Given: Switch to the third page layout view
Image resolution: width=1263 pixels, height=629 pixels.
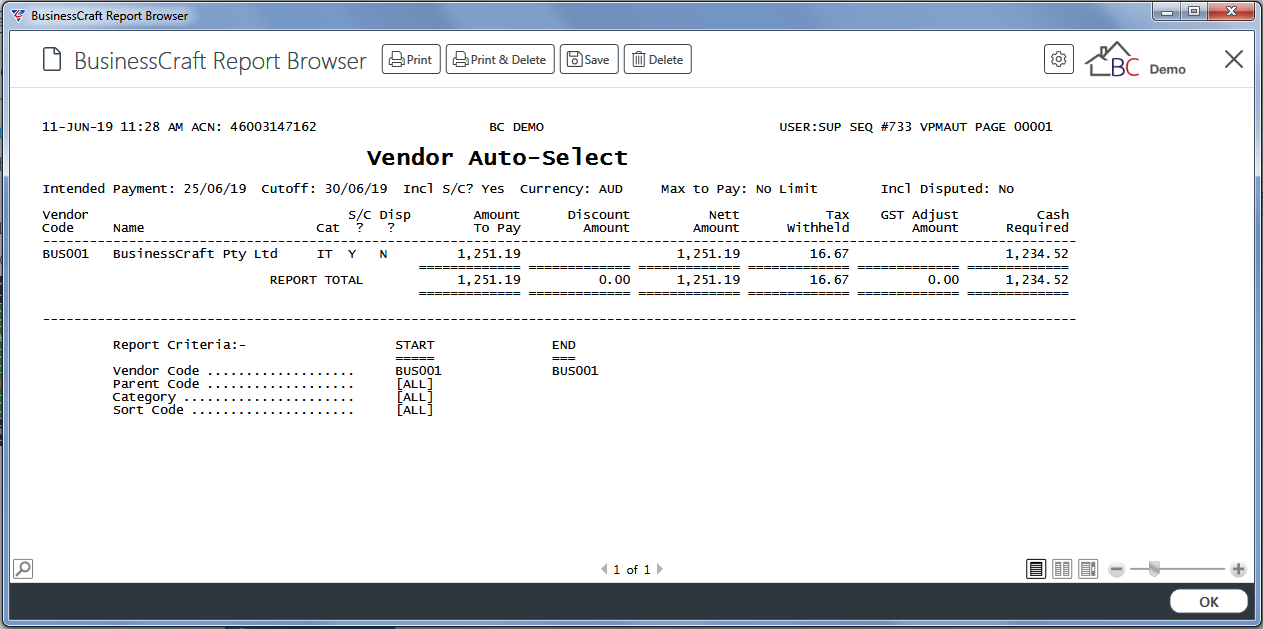Looking at the screenshot, I should coord(1088,569).
